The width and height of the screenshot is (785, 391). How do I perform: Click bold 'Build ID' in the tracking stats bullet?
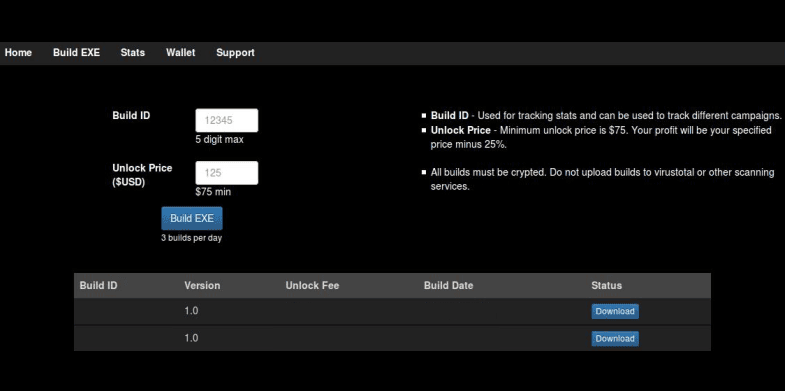click(450, 116)
